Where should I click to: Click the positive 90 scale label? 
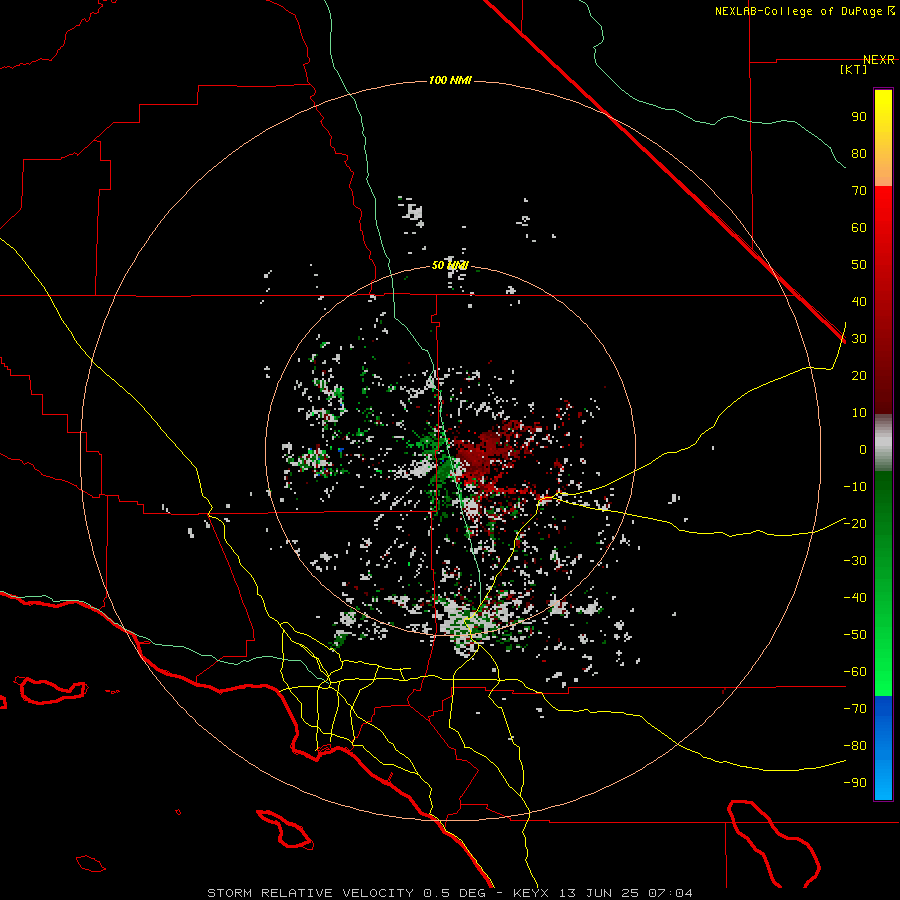coord(859,117)
